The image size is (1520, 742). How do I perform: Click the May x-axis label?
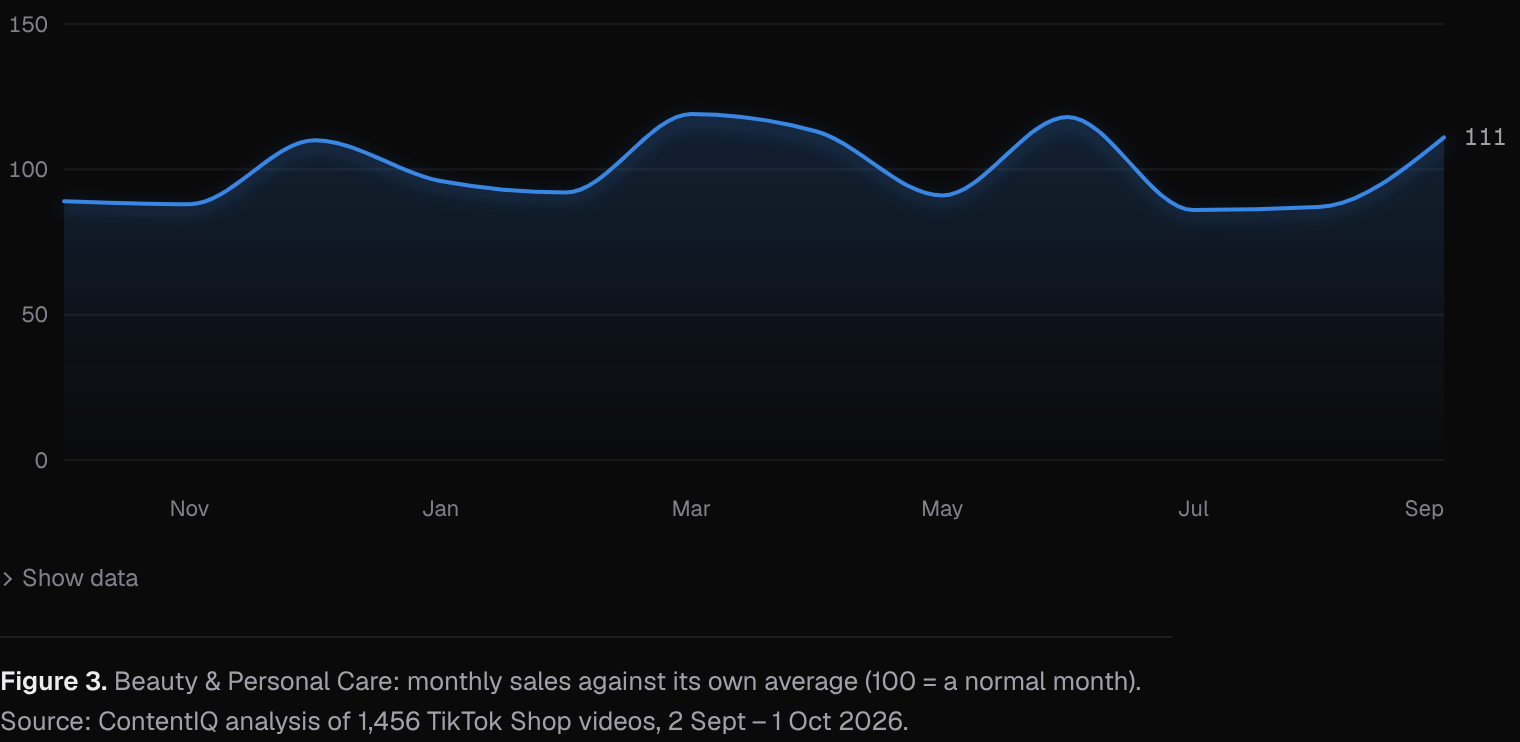[942, 509]
